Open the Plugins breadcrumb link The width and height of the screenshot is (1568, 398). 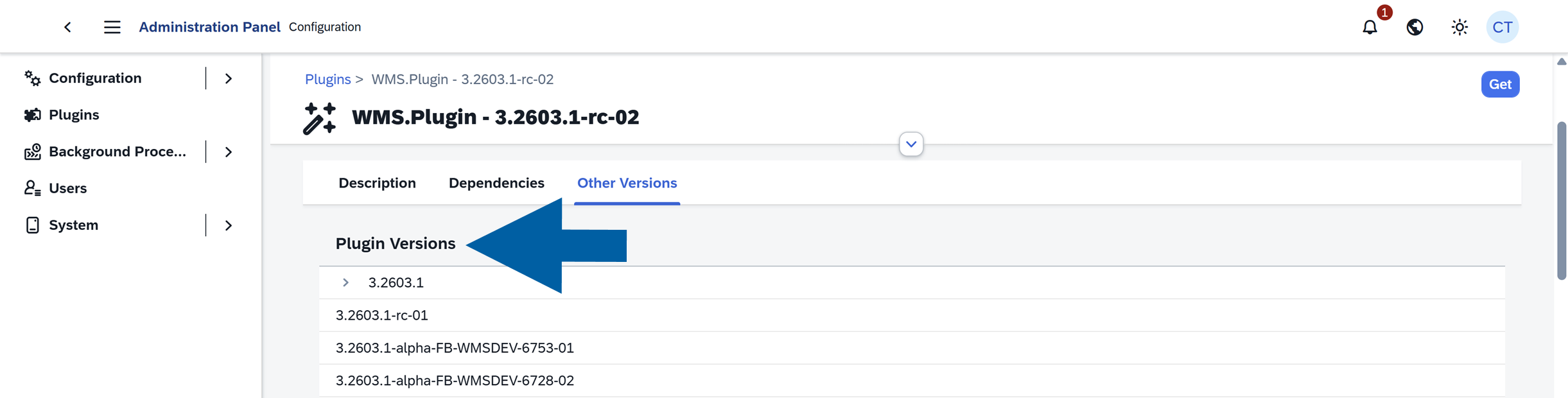tap(327, 79)
